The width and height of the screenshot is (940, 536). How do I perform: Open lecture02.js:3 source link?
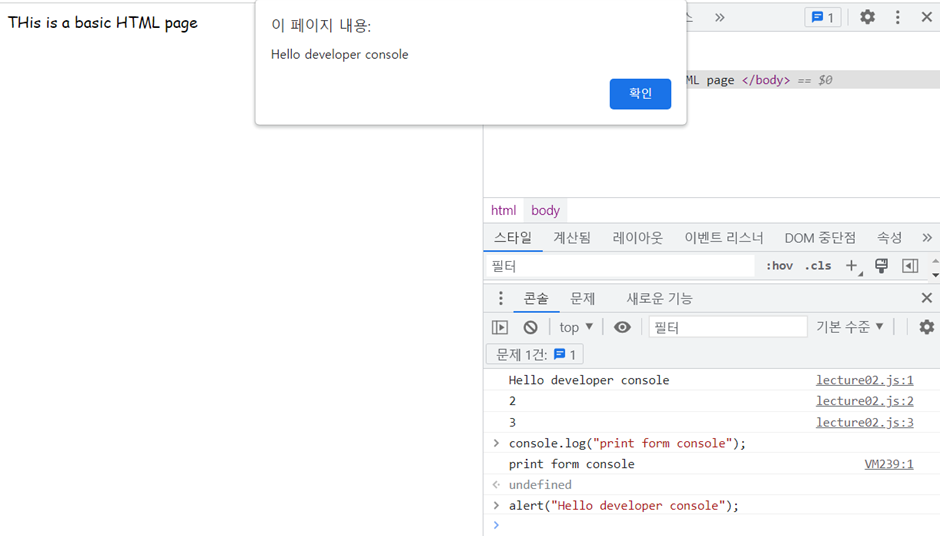[864, 423]
